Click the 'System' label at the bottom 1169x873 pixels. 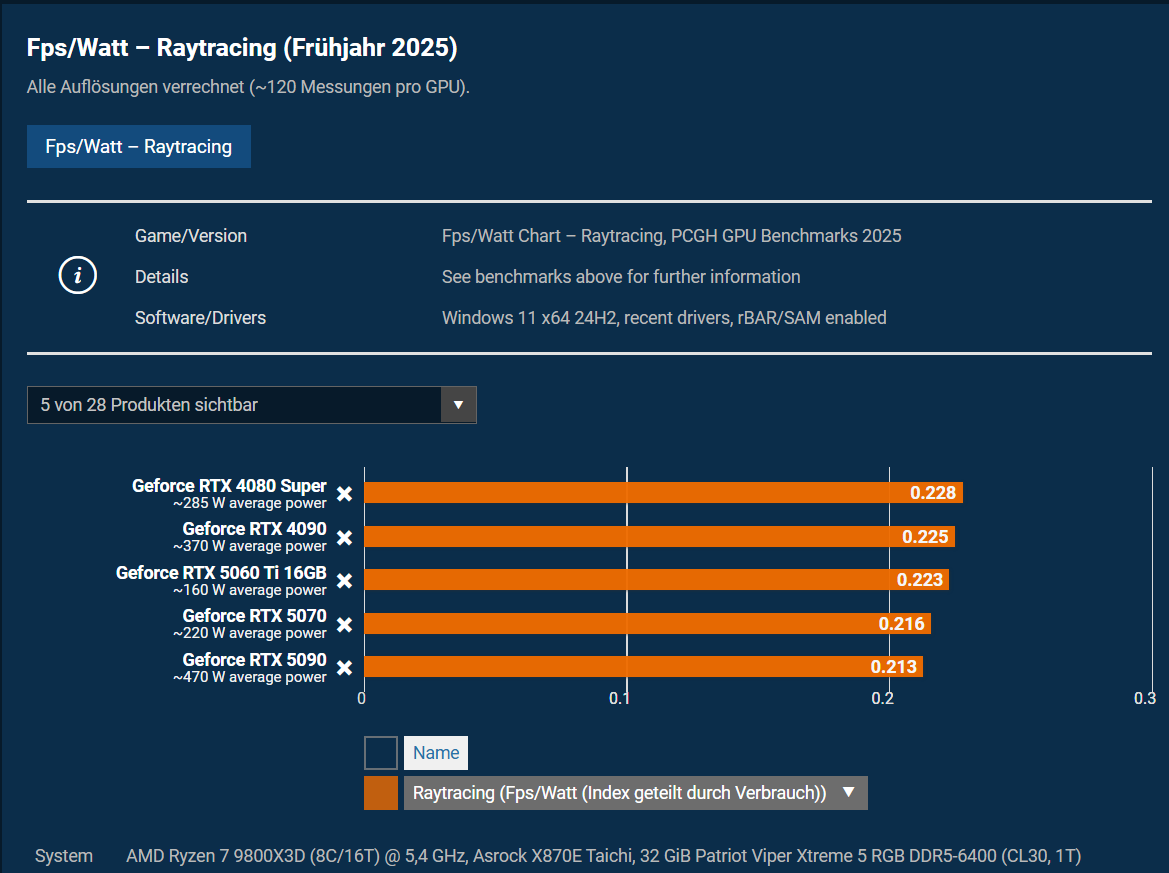[64, 856]
